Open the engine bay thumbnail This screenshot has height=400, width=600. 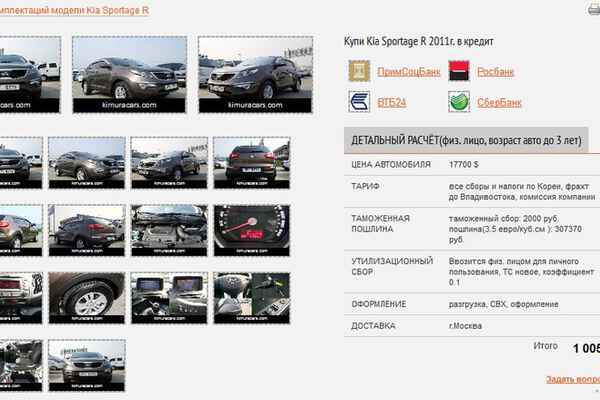tap(169, 230)
